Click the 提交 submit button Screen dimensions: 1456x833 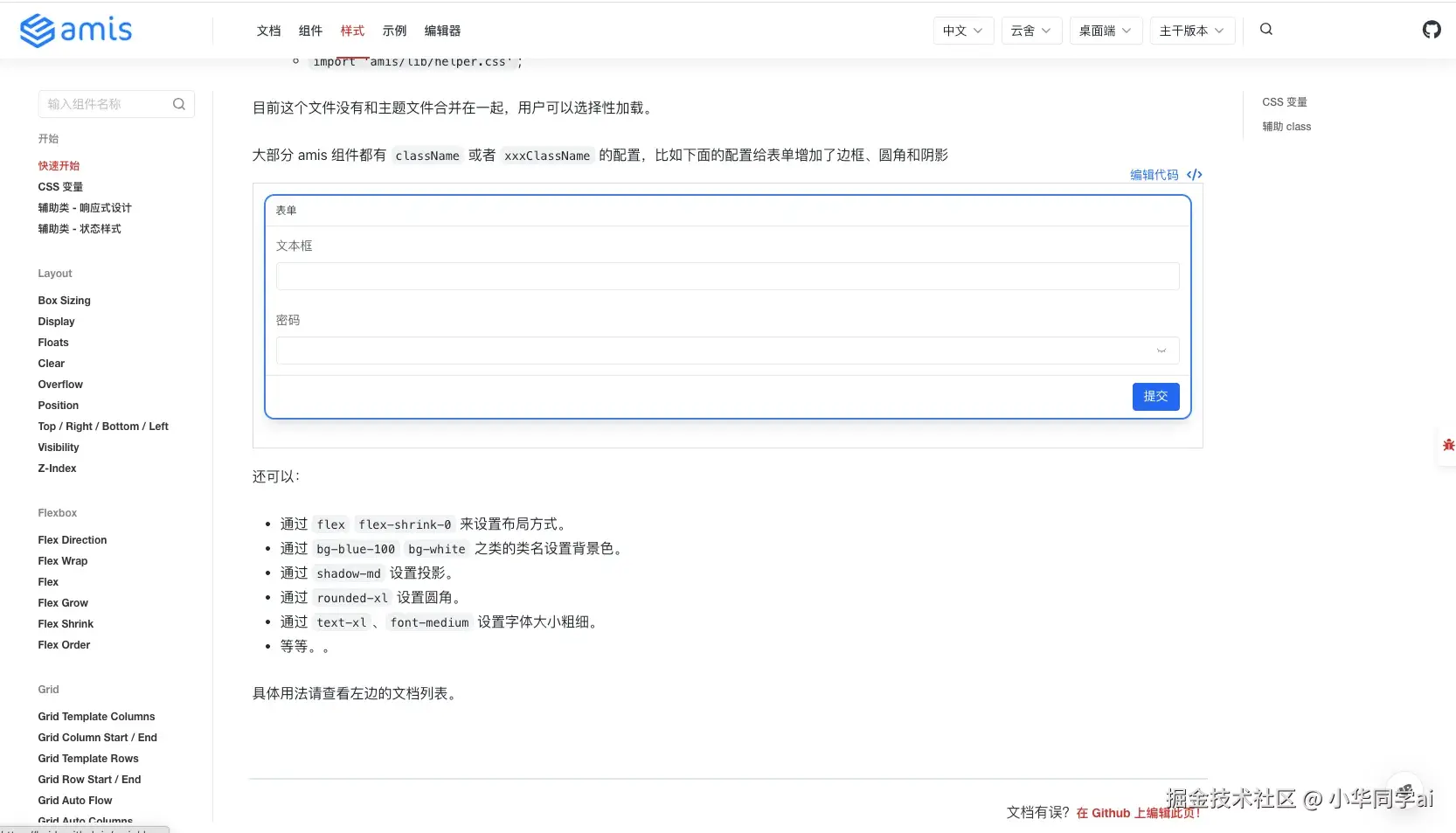point(1155,397)
